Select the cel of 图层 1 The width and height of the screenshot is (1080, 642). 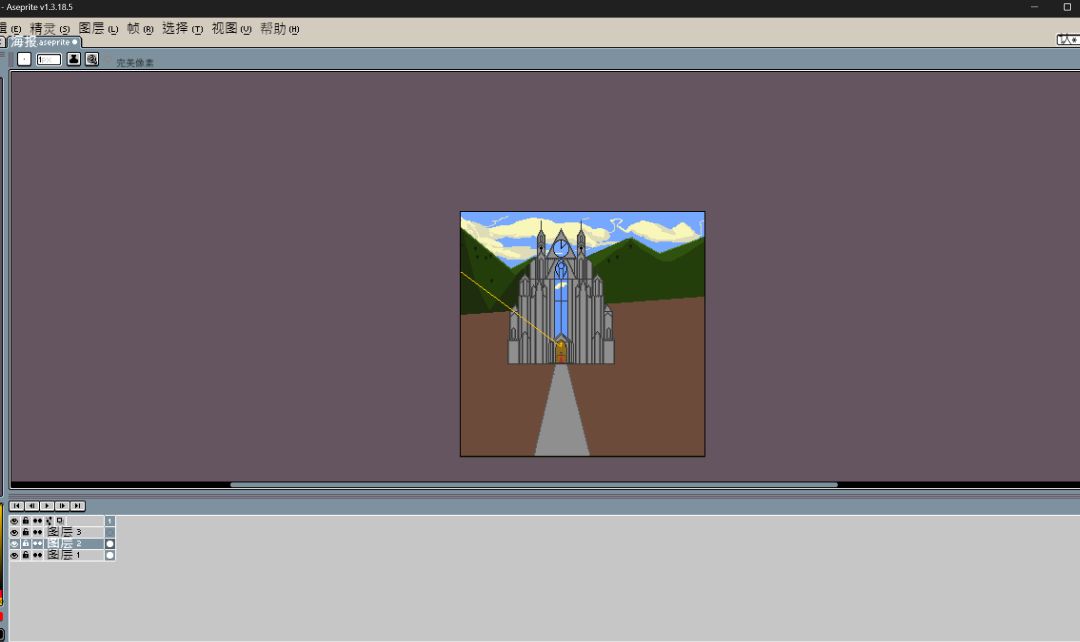click(110, 555)
